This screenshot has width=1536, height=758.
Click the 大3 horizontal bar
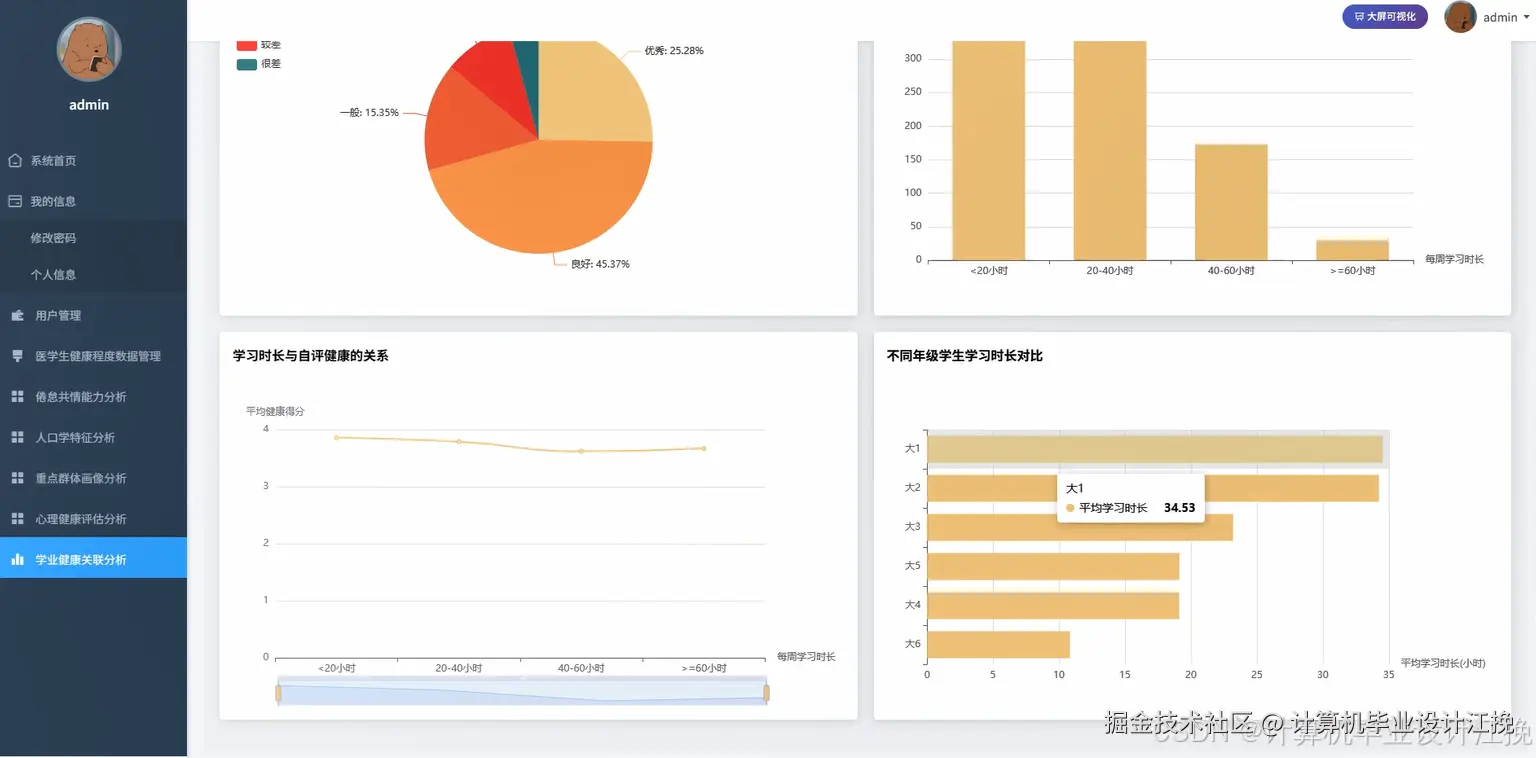[1080, 527]
